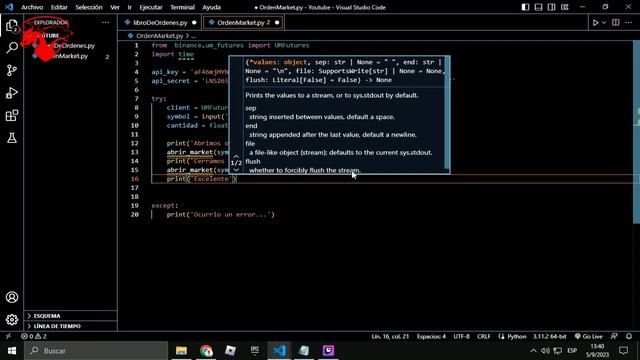
Task: Open the purple Twitch taskbar icon
Action: tap(329, 351)
